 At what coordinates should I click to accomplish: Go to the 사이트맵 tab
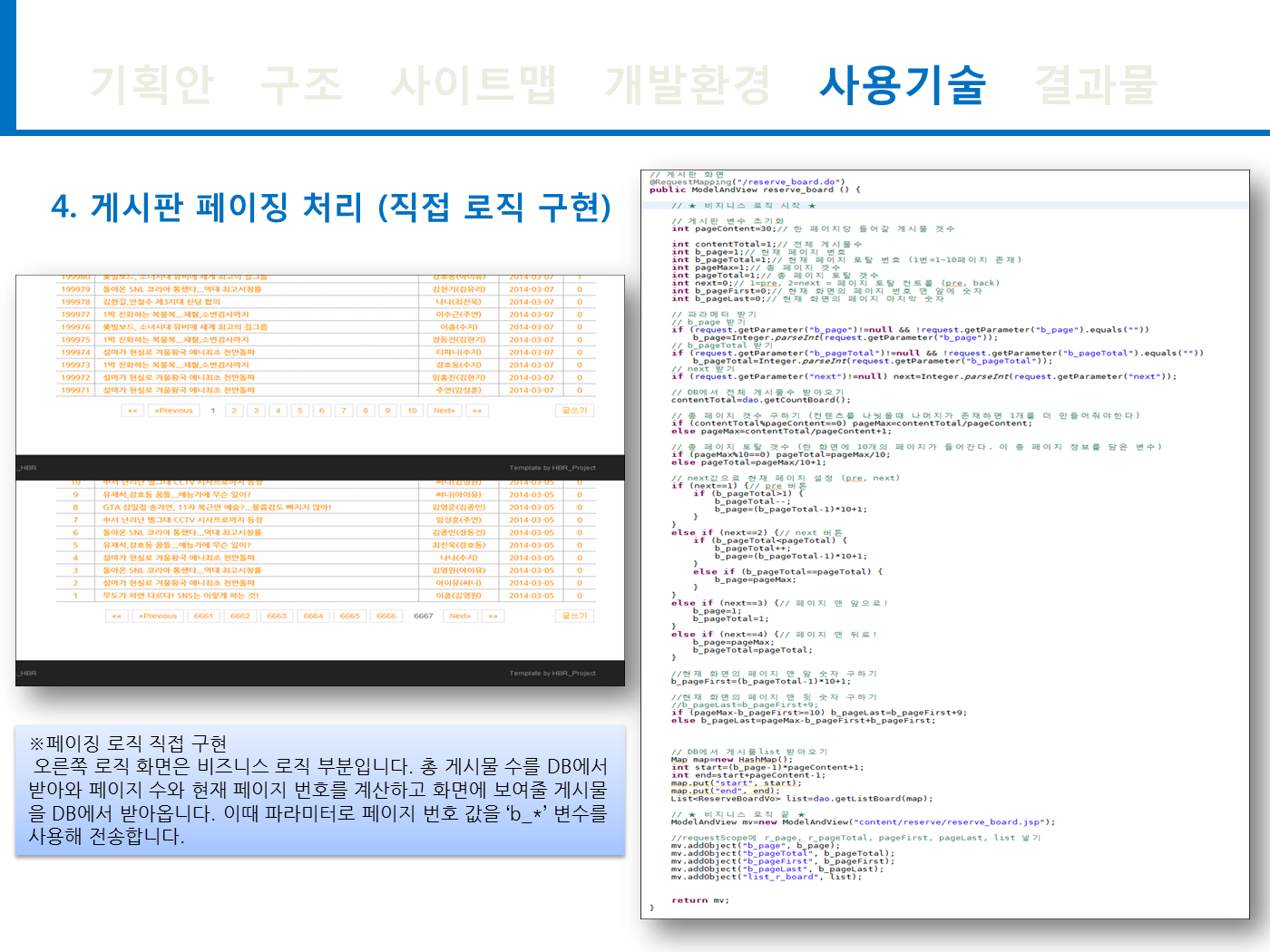click(473, 84)
